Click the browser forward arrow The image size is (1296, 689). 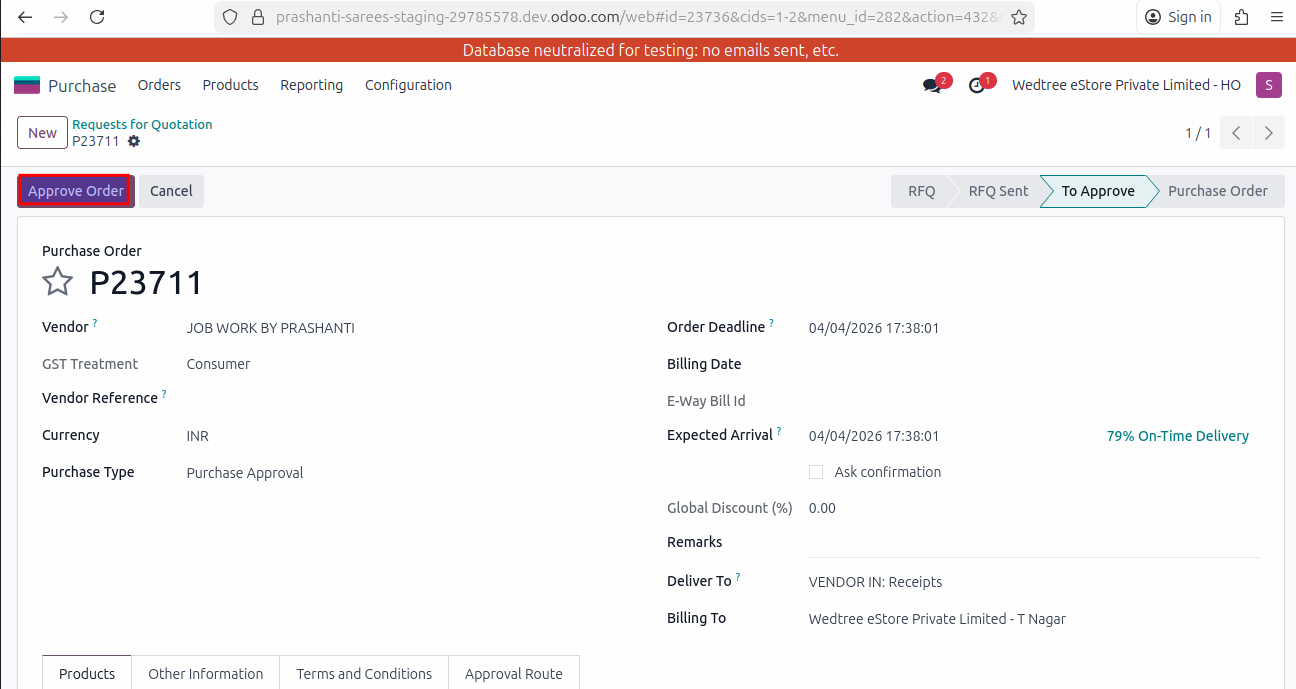coord(61,17)
